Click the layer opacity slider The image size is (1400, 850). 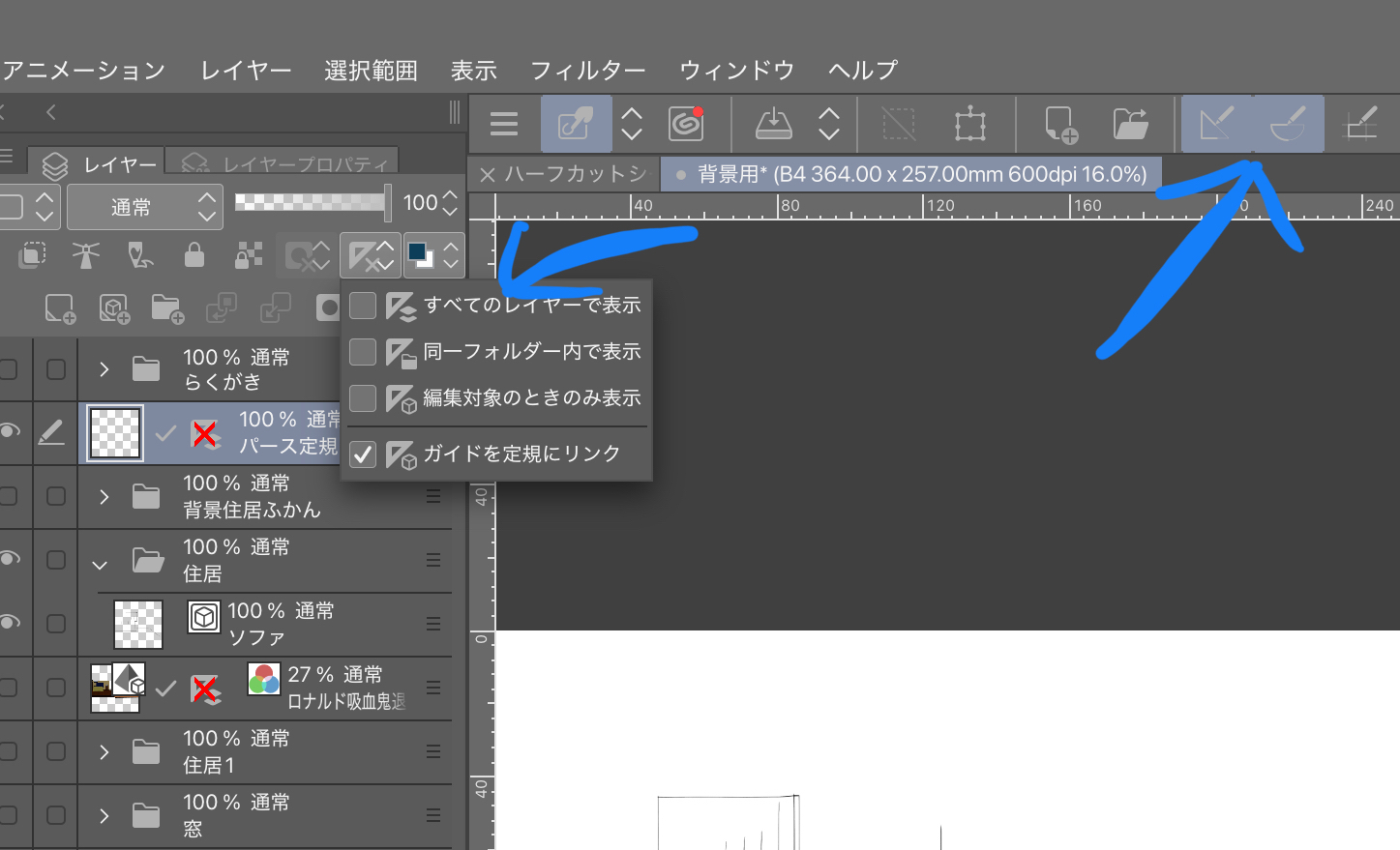[312, 202]
